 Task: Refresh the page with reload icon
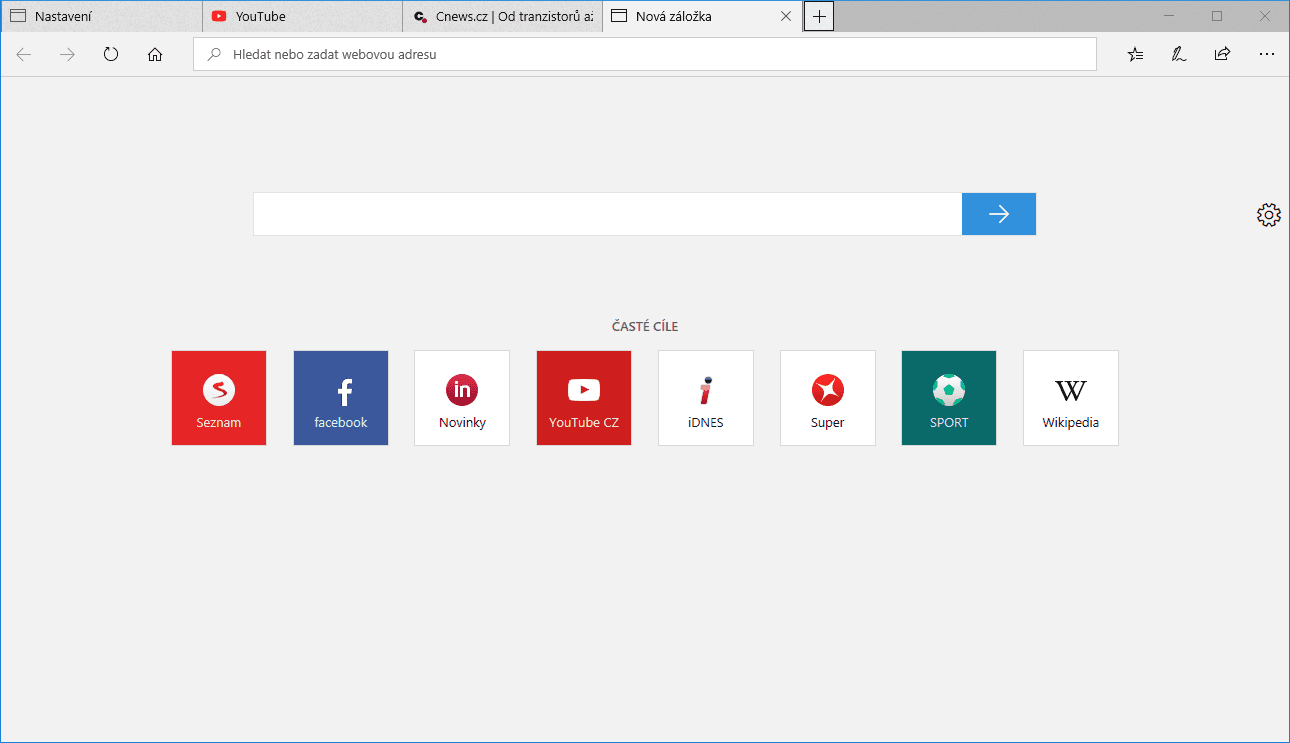tap(111, 54)
